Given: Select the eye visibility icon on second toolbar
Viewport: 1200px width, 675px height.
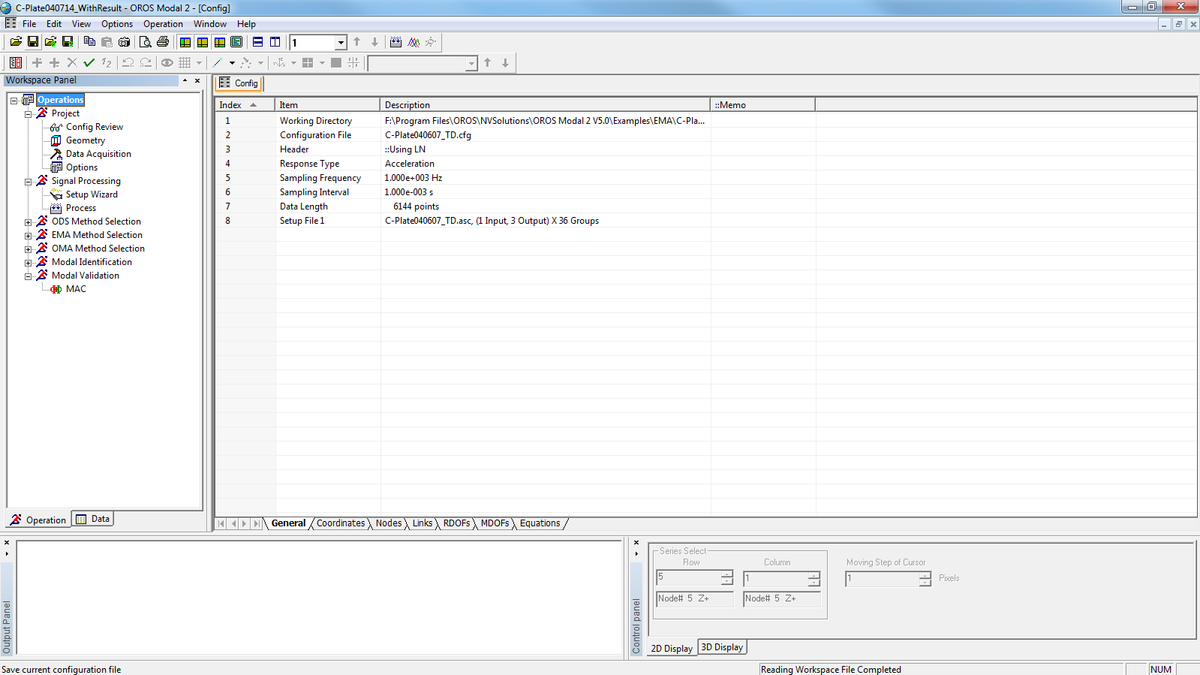Looking at the screenshot, I should click(x=166, y=63).
